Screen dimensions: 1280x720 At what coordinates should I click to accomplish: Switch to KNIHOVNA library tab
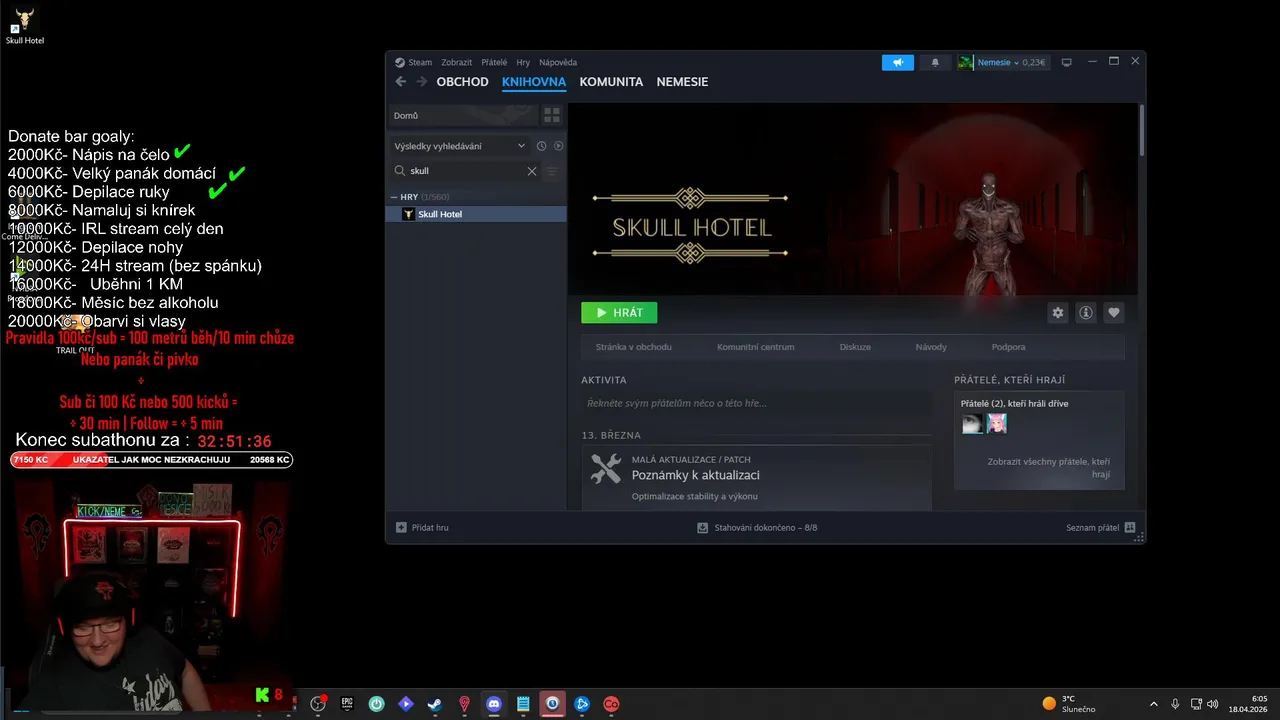pyautogui.click(x=534, y=82)
